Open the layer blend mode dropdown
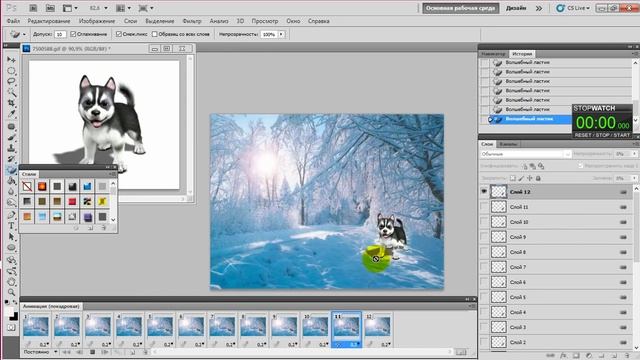 (x=526, y=154)
